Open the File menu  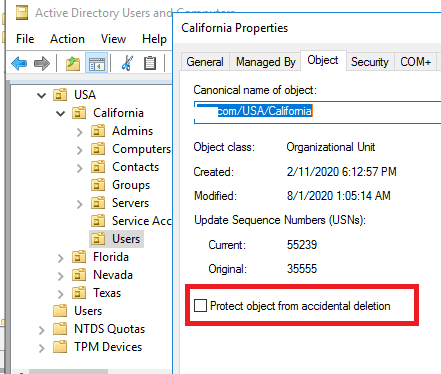tap(25, 39)
